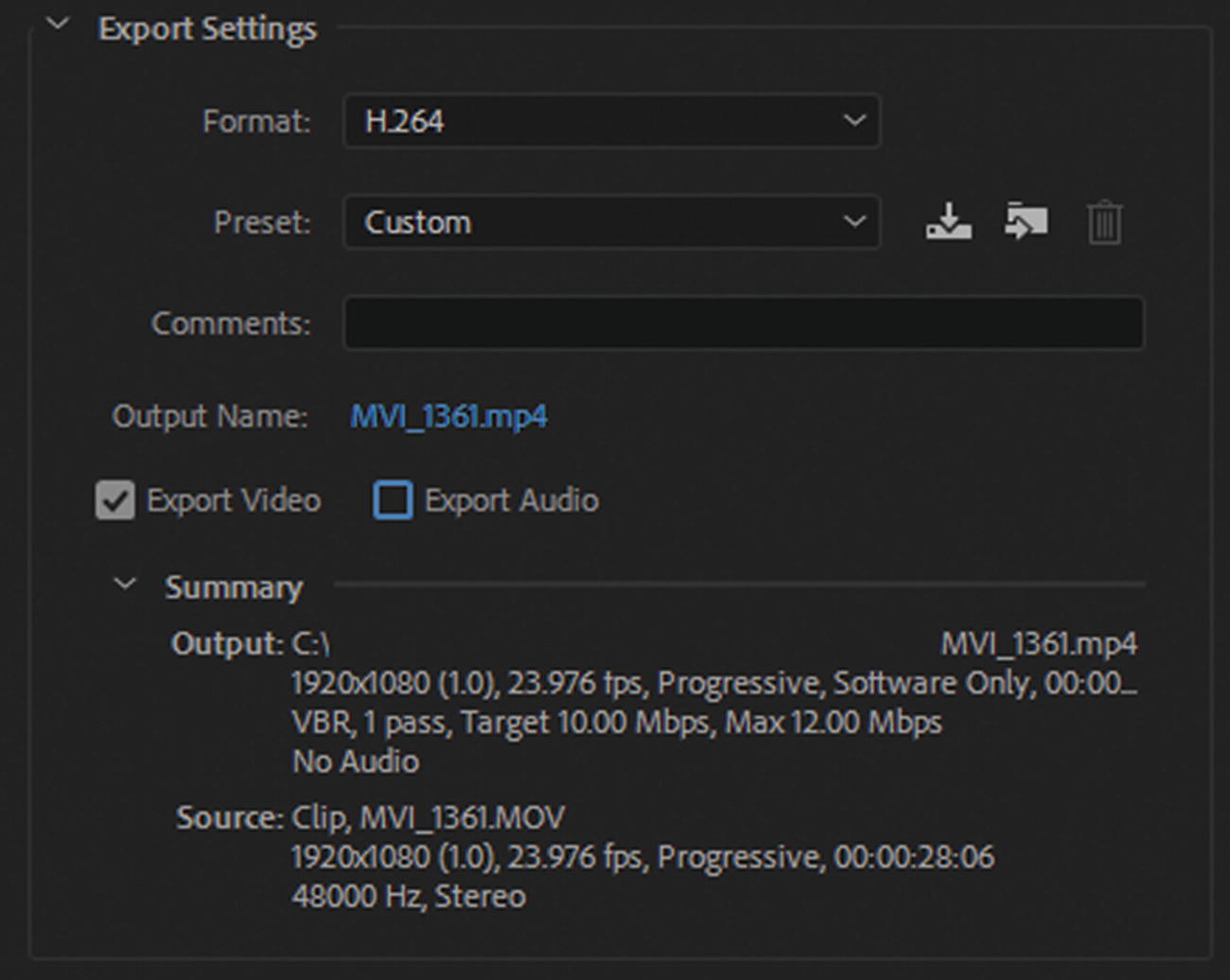The image size is (1230, 980).
Task: Click into the Comments text field
Action: (x=743, y=324)
